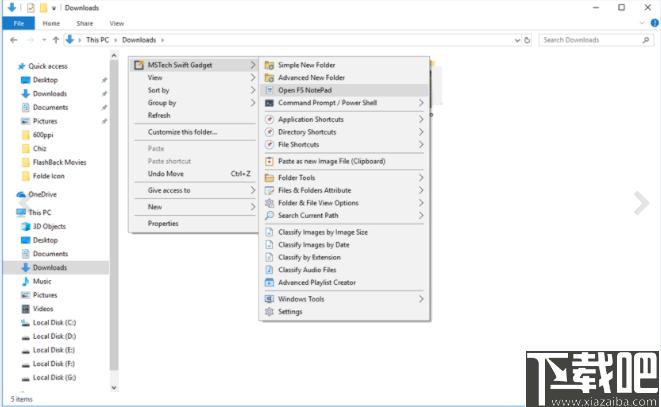Click the help icon at the ribbon's right
The width and height of the screenshot is (661, 407).
[x=655, y=23]
